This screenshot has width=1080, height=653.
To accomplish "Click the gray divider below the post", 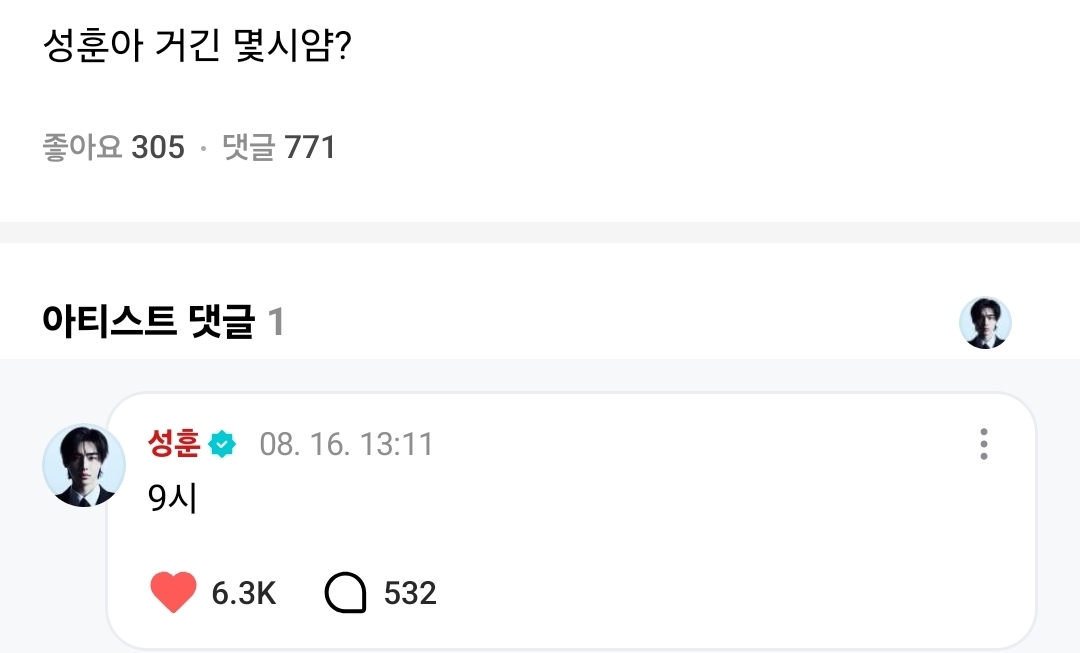I will pos(540,232).
